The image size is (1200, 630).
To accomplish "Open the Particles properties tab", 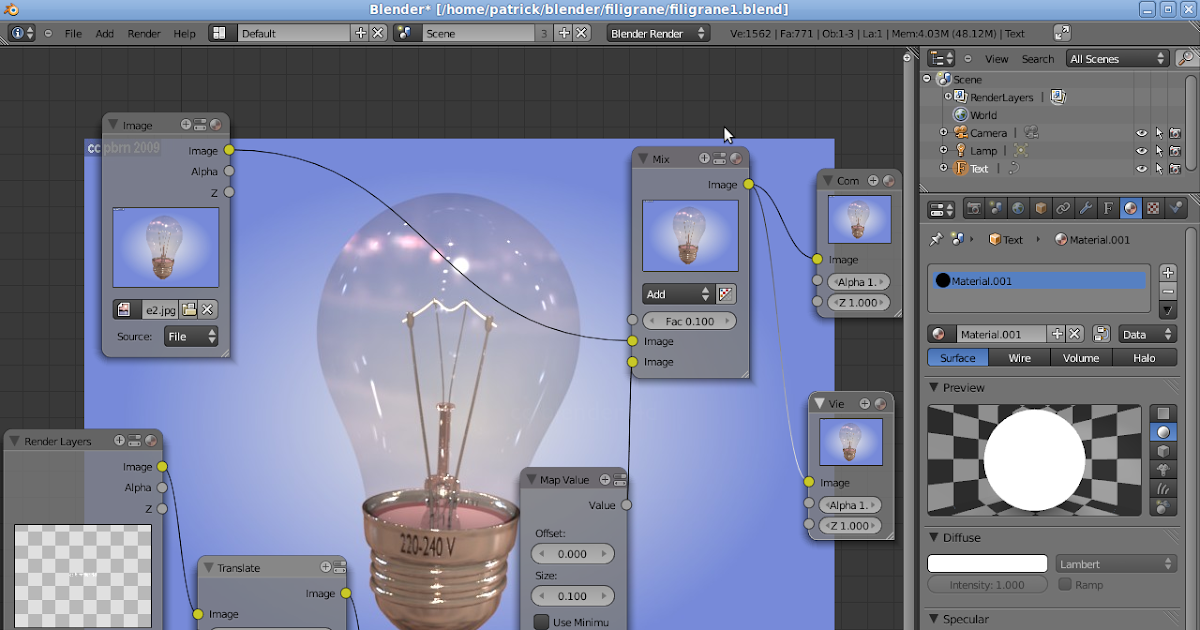I will click(1176, 209).
